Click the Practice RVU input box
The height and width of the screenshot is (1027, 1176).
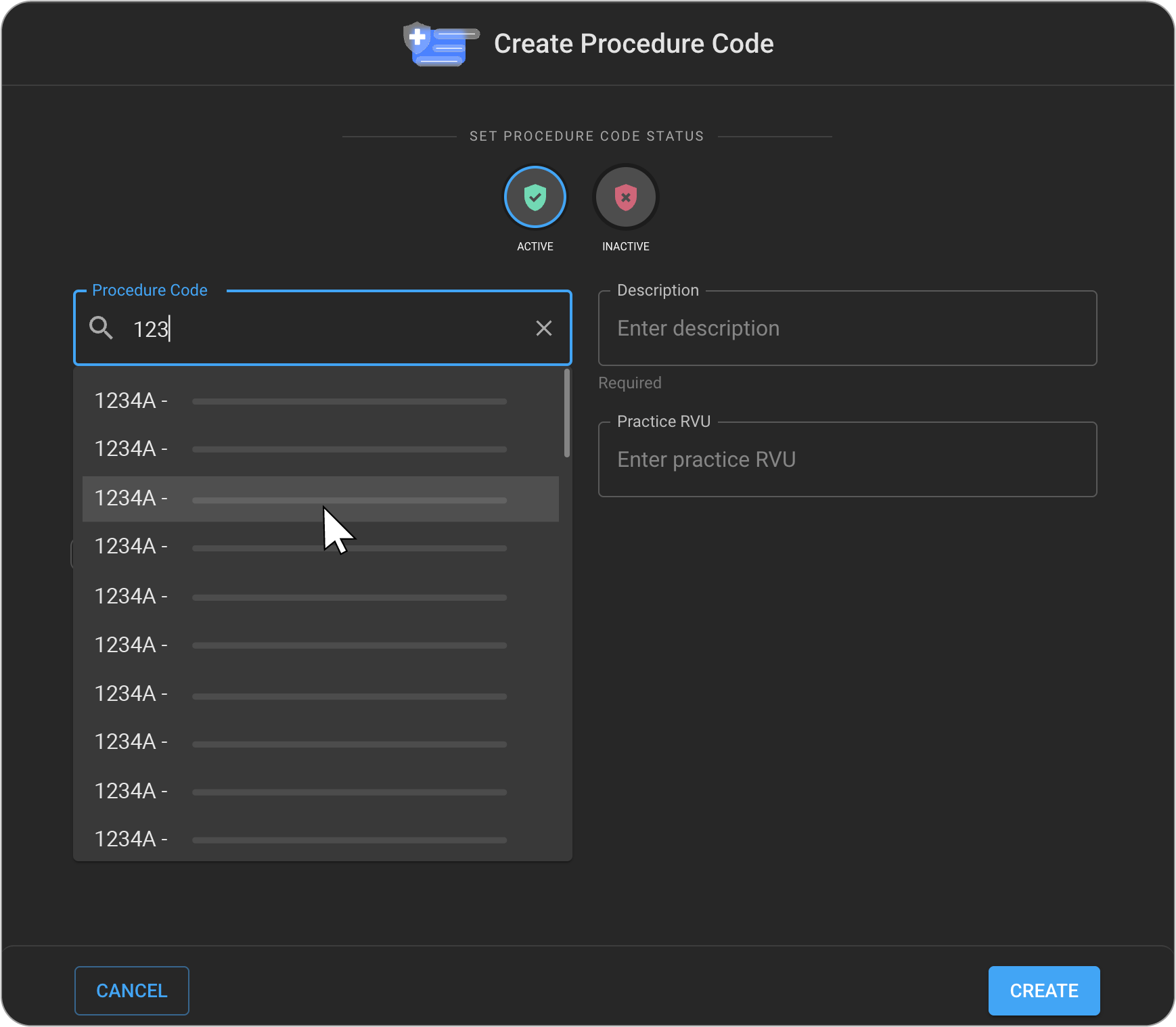click(x=847, y=460)
